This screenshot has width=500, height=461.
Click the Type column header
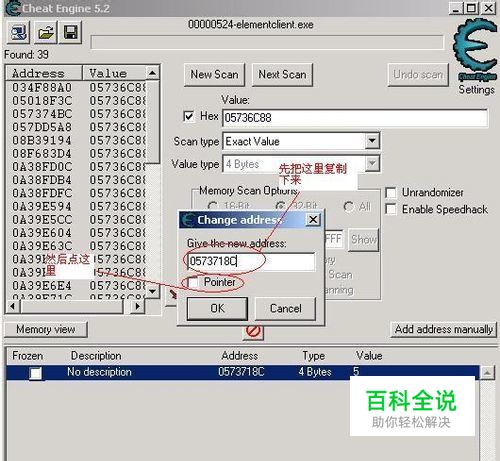(314, 356)
